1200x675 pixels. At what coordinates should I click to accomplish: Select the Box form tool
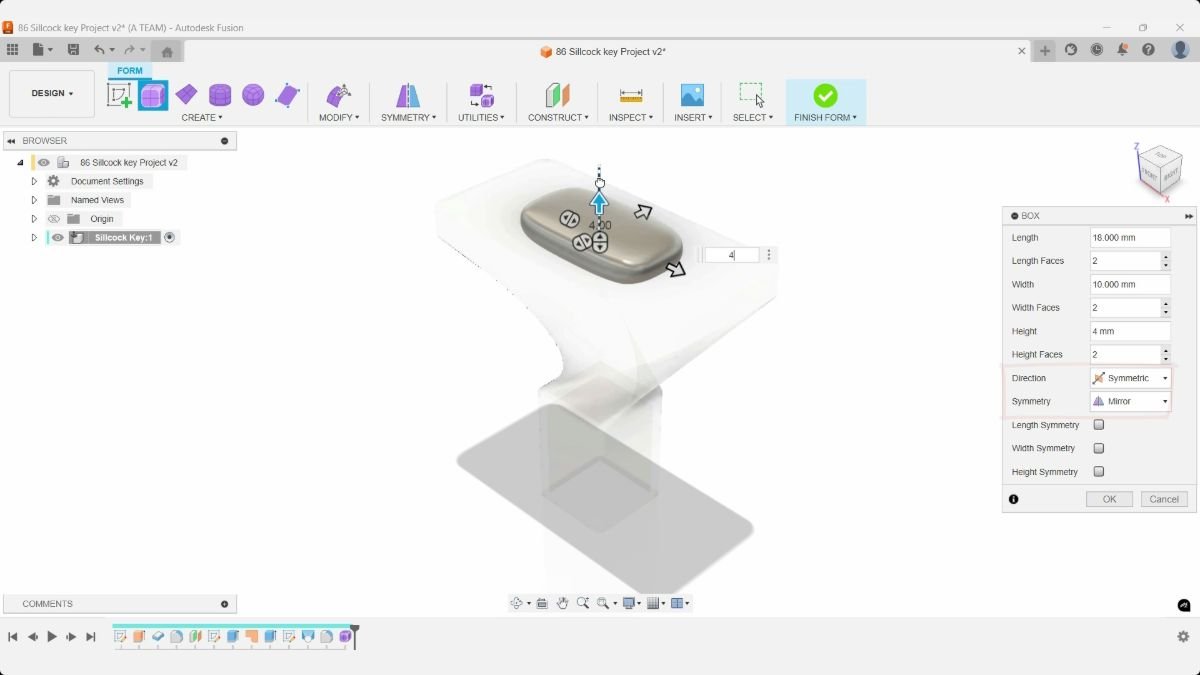click(x=153, y=95)
